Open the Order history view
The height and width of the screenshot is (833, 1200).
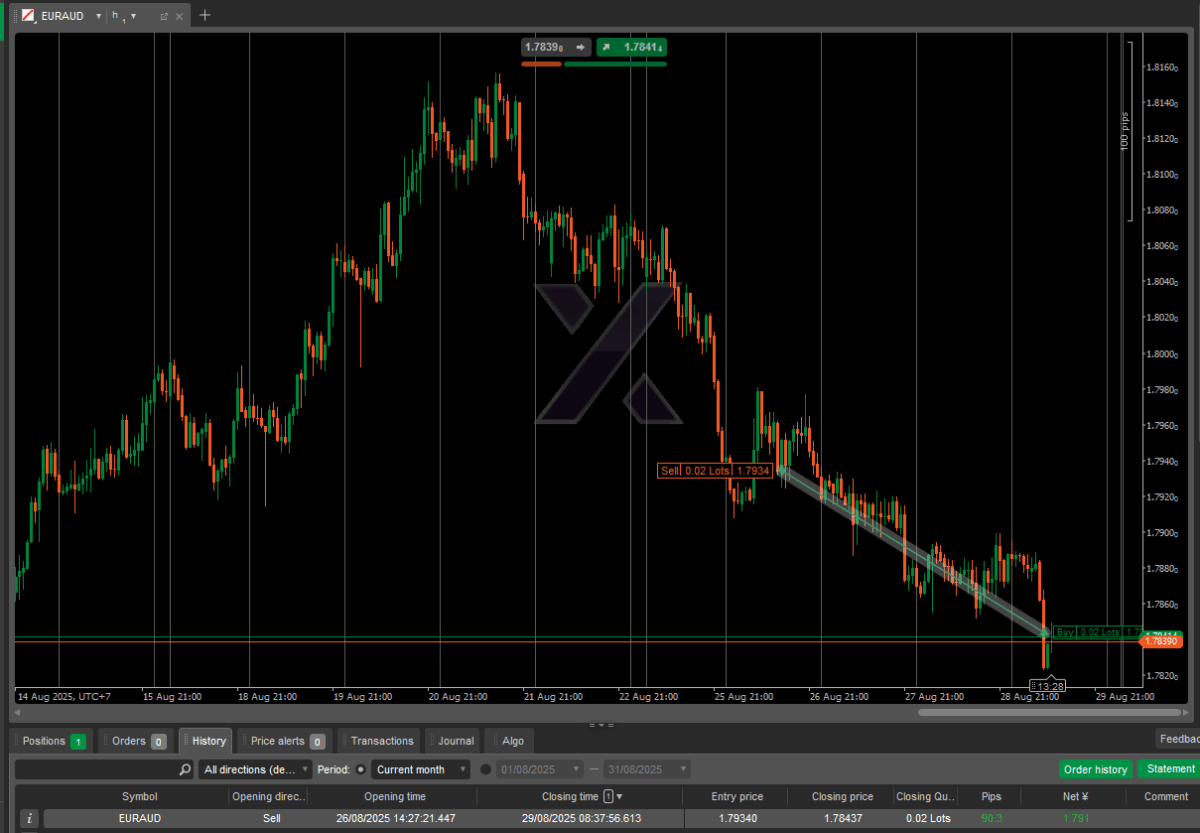tap(1095, 770)
